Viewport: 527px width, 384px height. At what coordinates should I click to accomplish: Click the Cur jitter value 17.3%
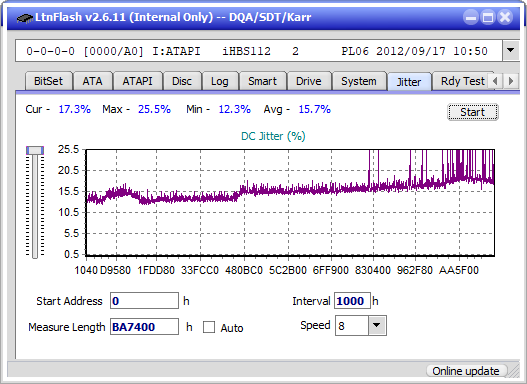click(75, 109)
